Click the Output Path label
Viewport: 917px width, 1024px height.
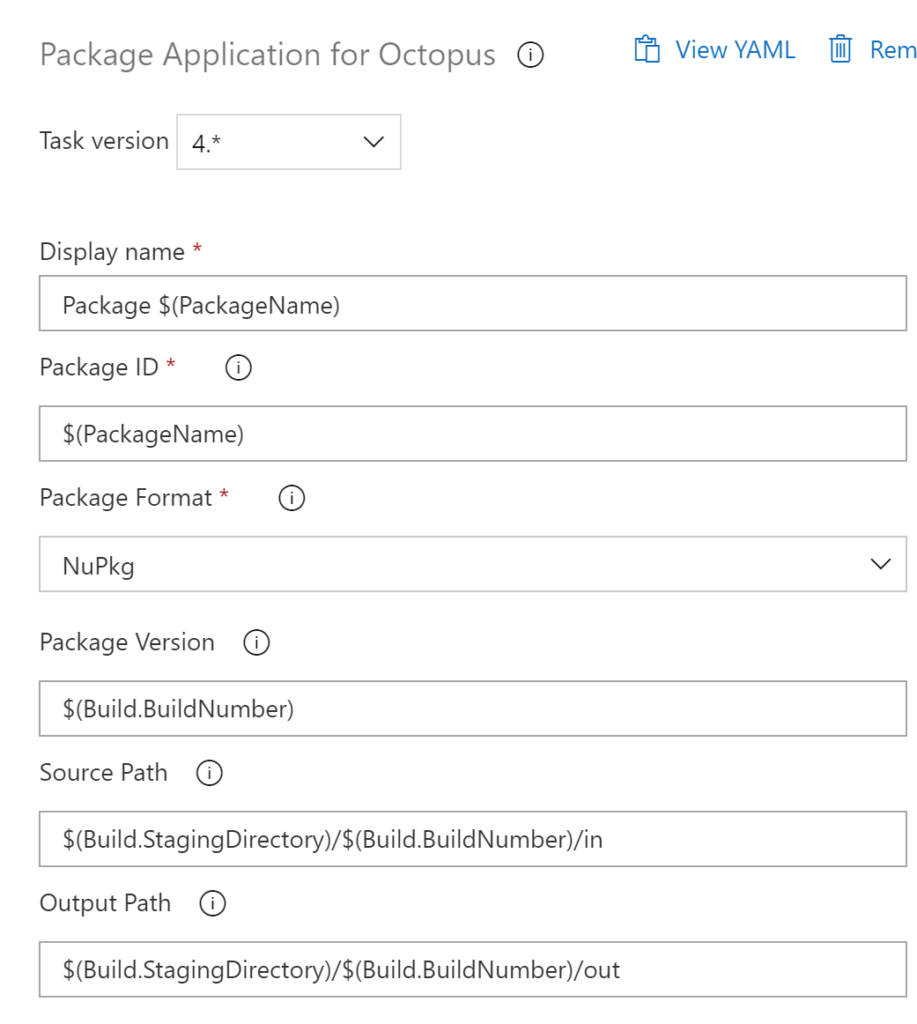pyautogui.click(x=105, y=904)
